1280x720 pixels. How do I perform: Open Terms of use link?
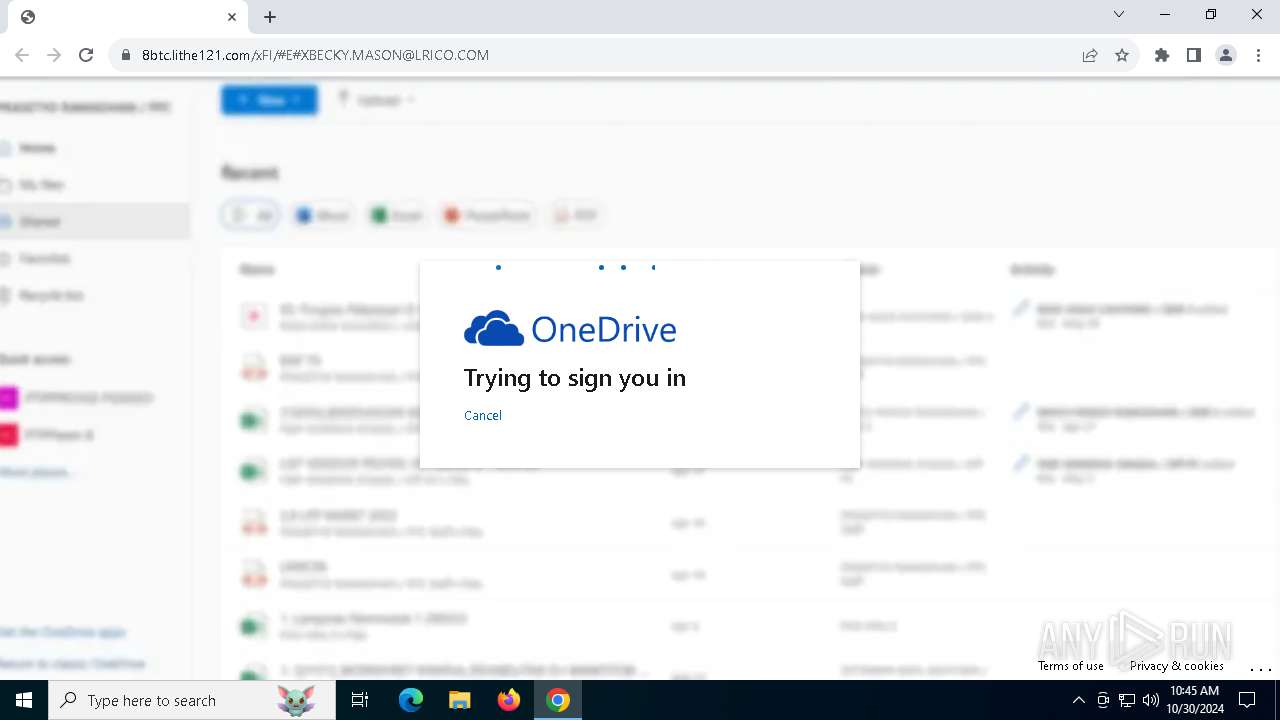coord(1071,666)
